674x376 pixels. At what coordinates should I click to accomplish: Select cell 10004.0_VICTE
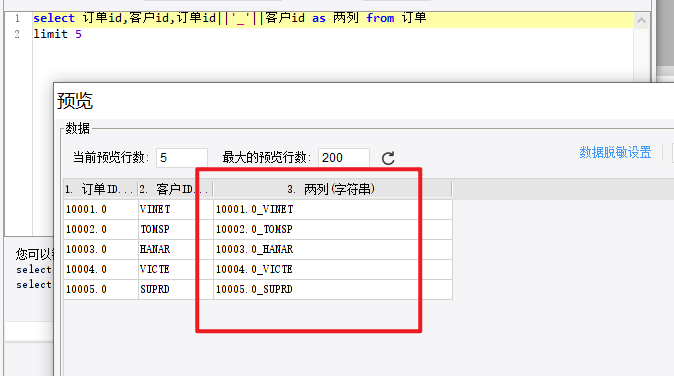click(333, 269)
